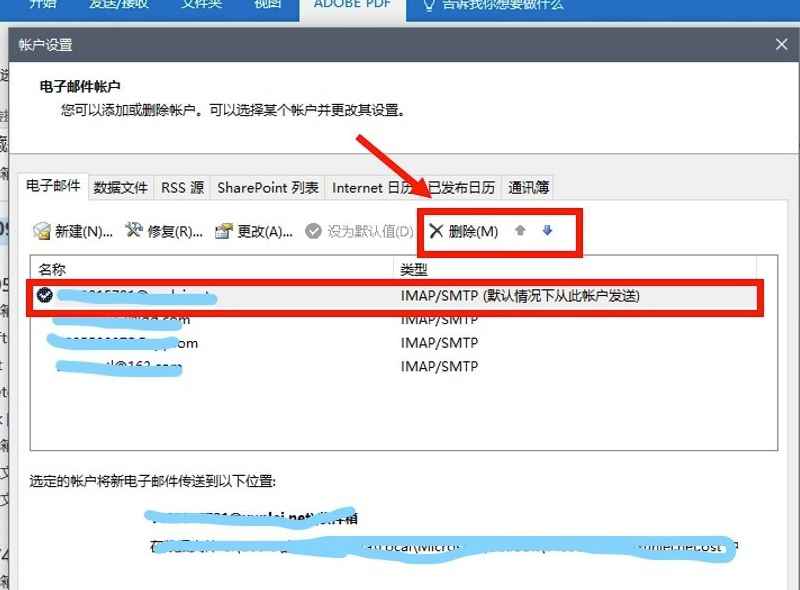Open the 文件夹 ribbon tab
The width and height of the screenshot is (800, 590).
202,5
